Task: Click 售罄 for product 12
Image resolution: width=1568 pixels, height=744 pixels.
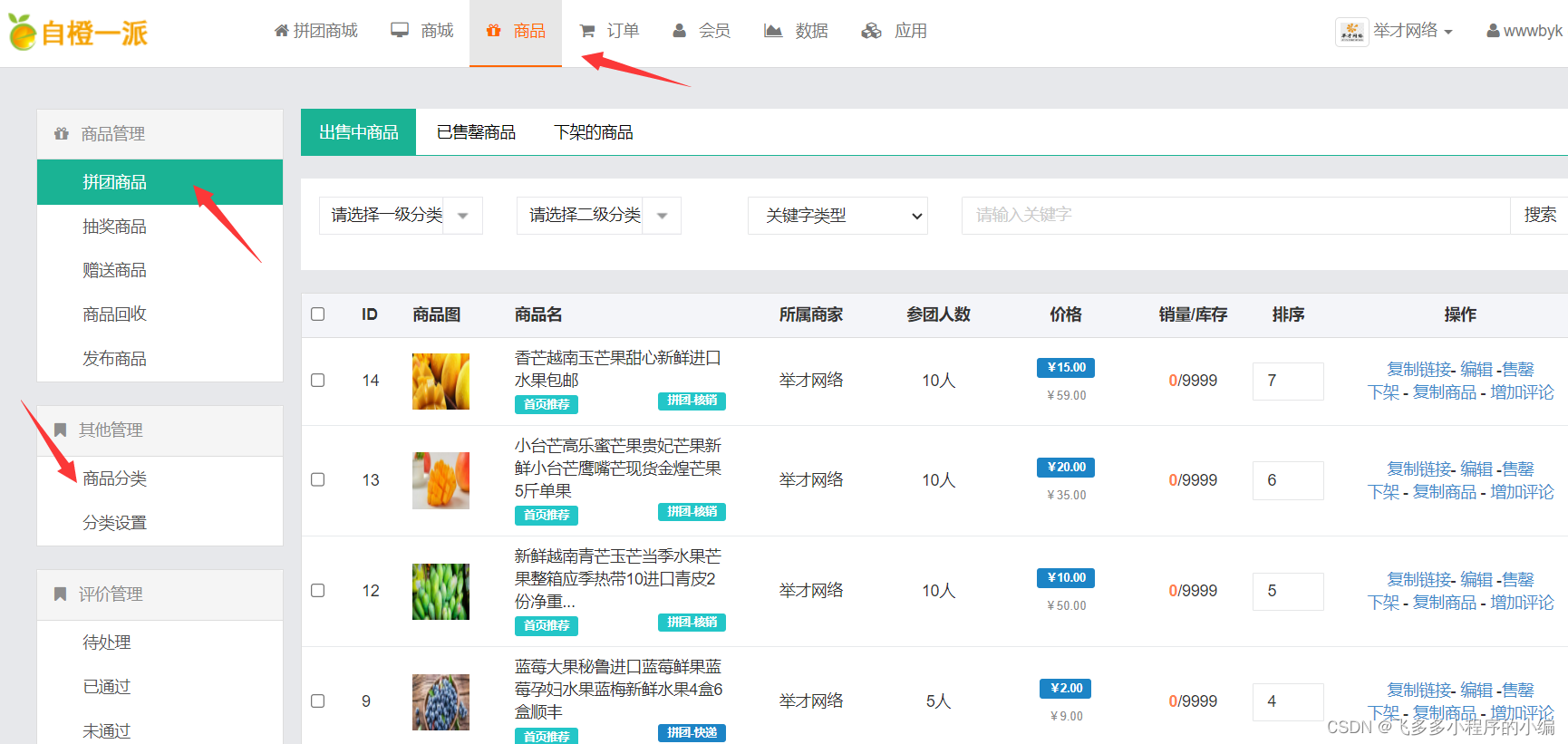Action: click(x=1518, y=579)
